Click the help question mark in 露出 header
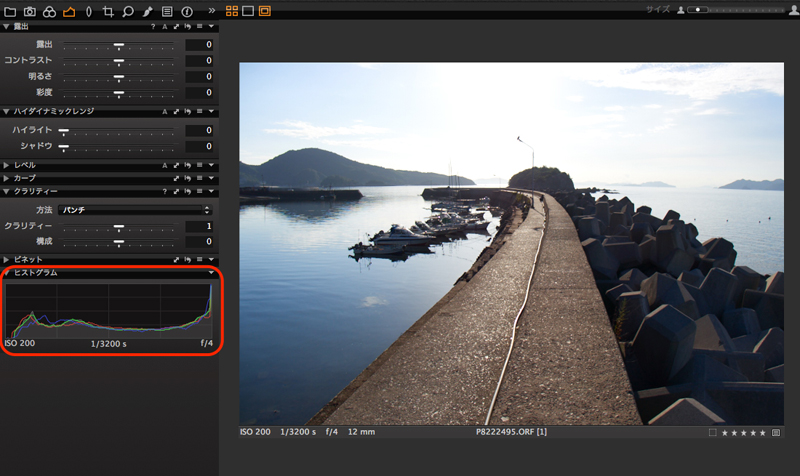This screenshot has width=800, height=476. 152,27
